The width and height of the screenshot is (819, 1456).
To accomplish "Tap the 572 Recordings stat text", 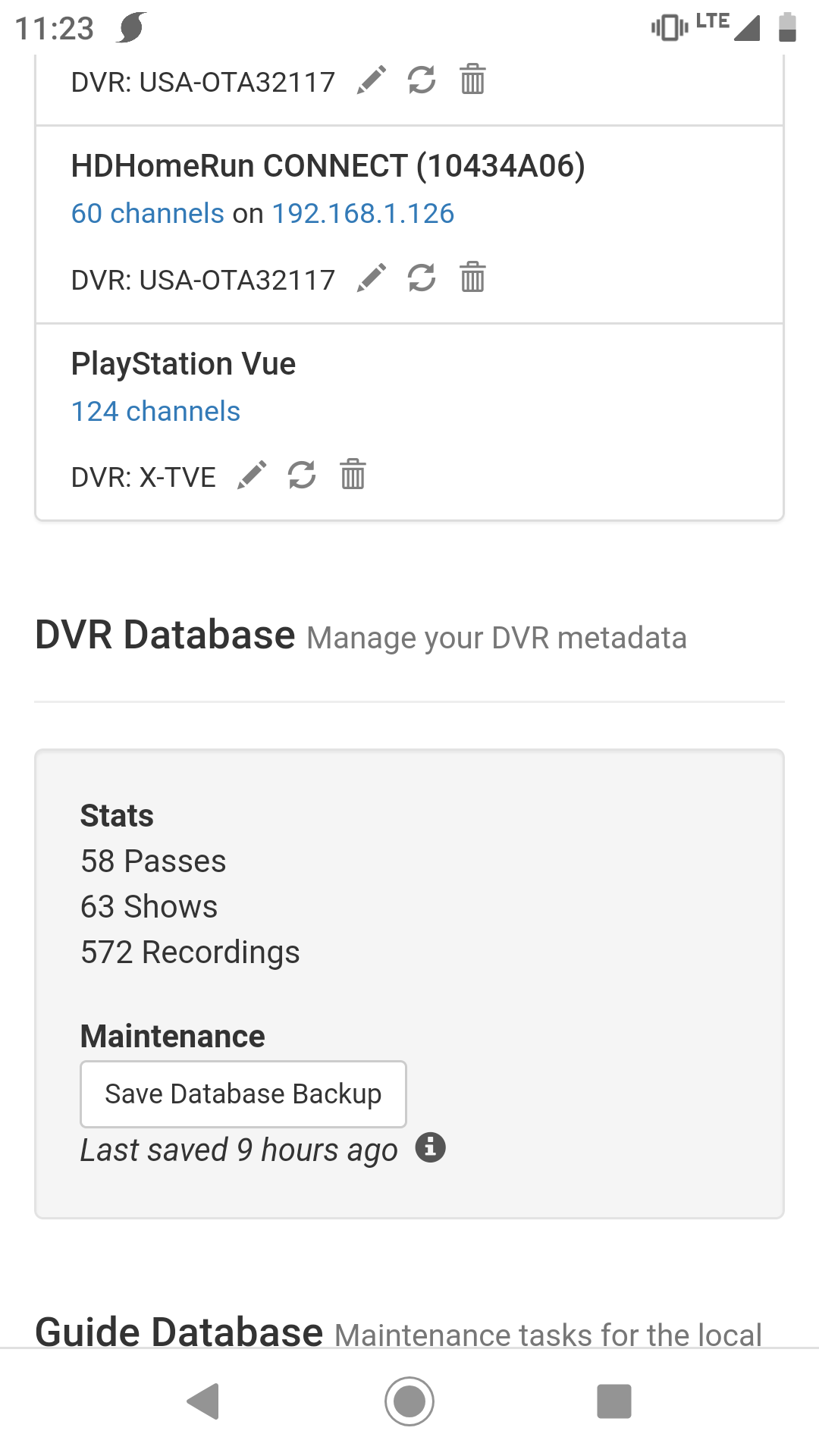I will point(190,952).
